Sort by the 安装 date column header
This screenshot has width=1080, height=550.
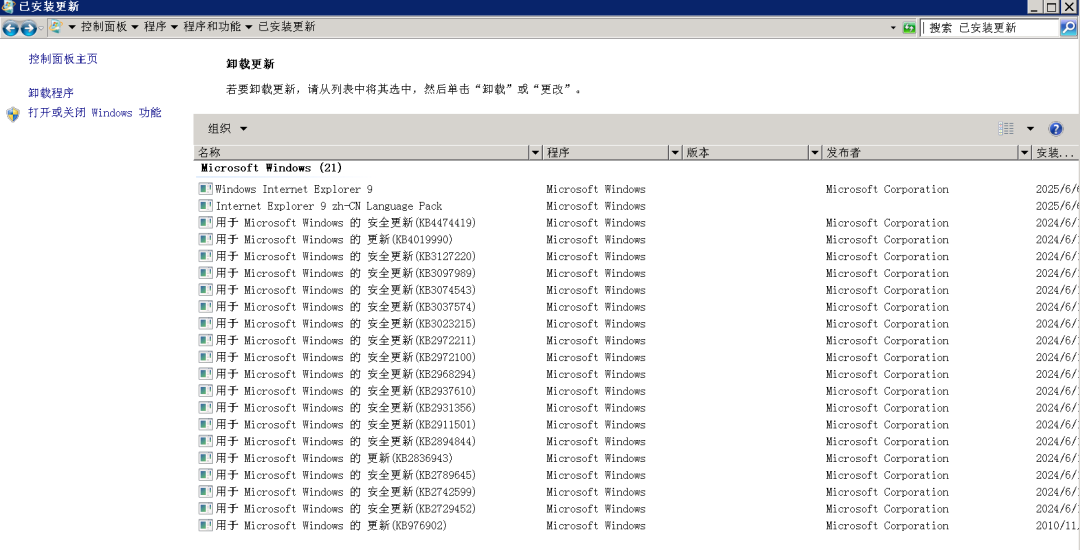click(x=1056, y=152)
